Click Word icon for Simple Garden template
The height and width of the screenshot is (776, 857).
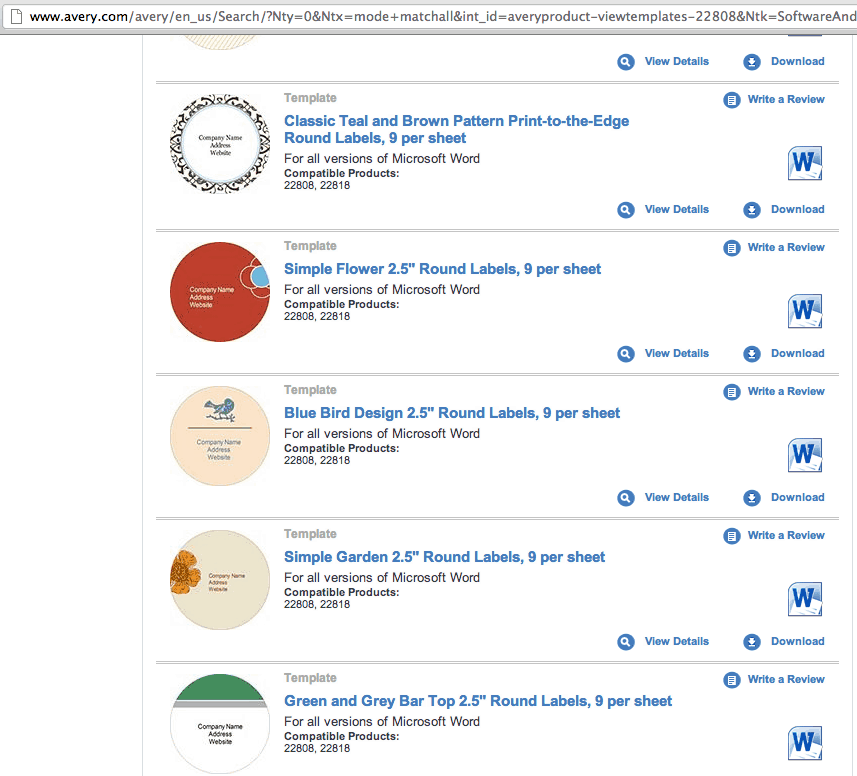click(x=805, y=599)
